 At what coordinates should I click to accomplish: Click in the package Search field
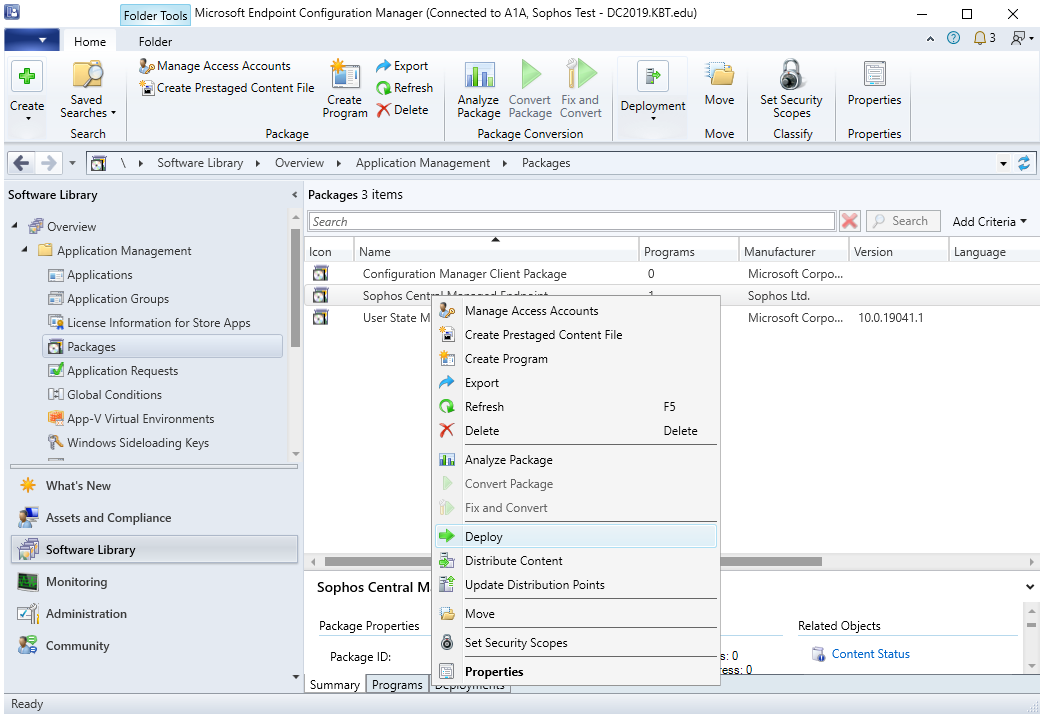coord(571,222)
